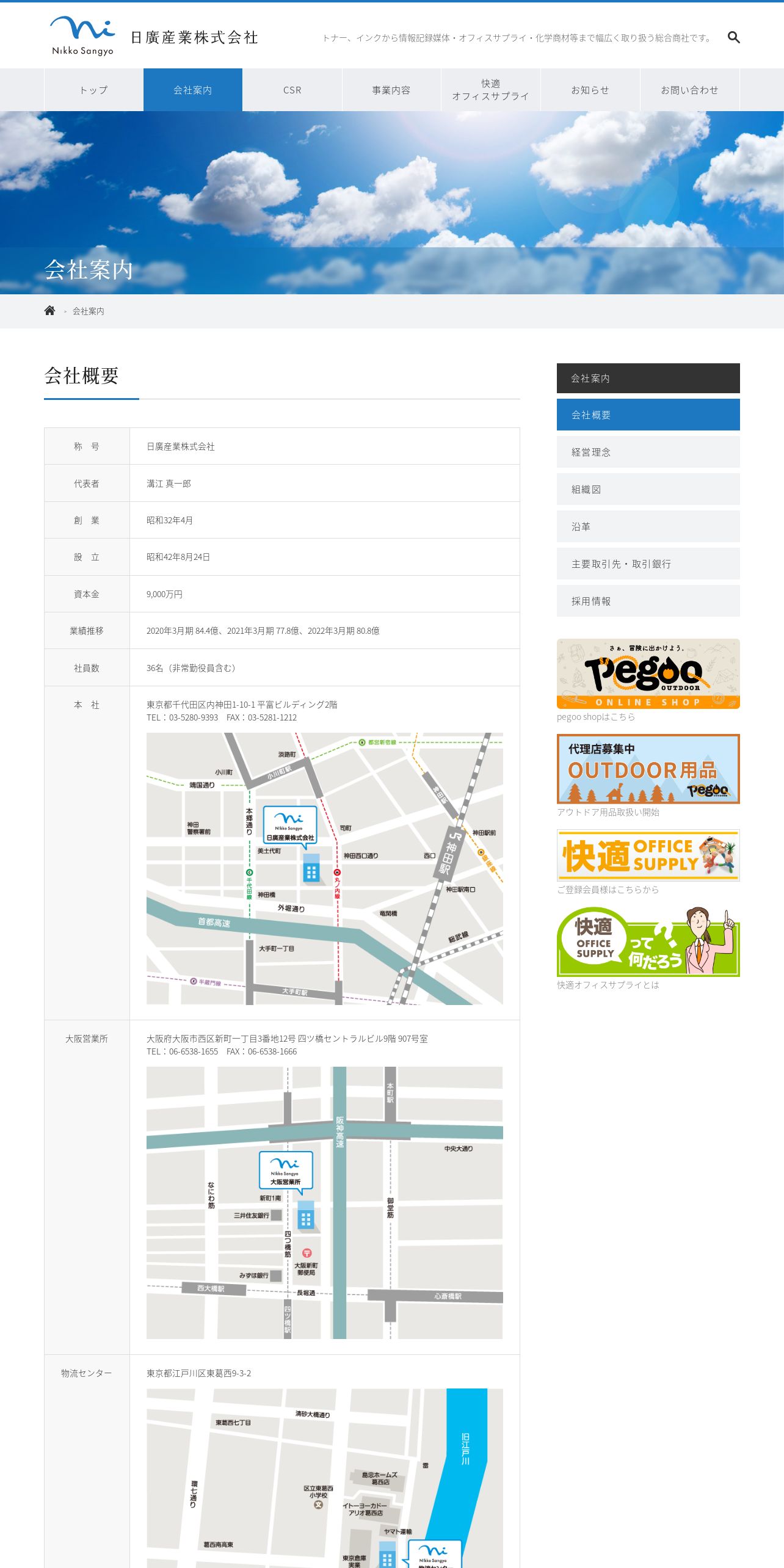Select sidebar 経営理念 item
The height and width of the screenshot is (1568, 784).
(x=648, y=452)
